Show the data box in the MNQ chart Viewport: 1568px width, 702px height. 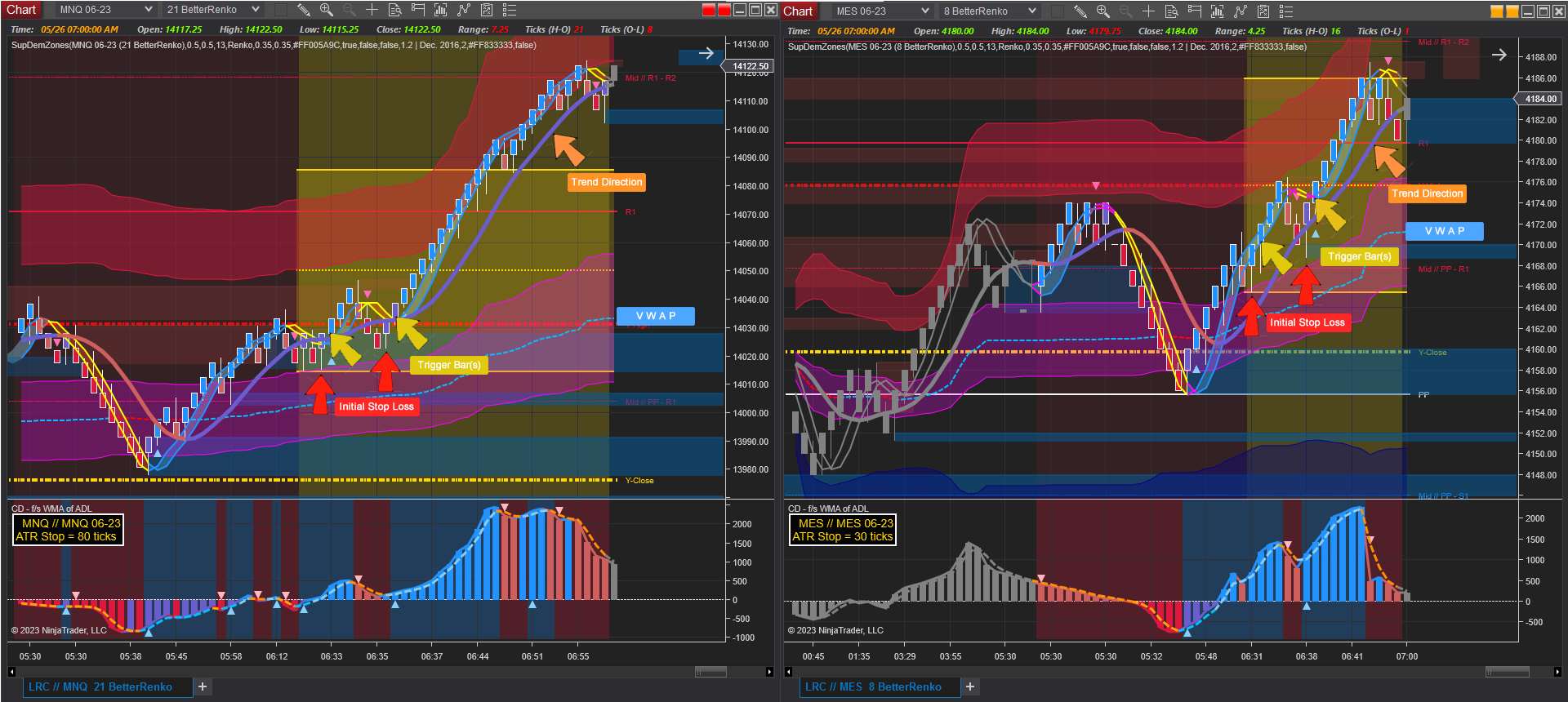click(x=395, y=10)
